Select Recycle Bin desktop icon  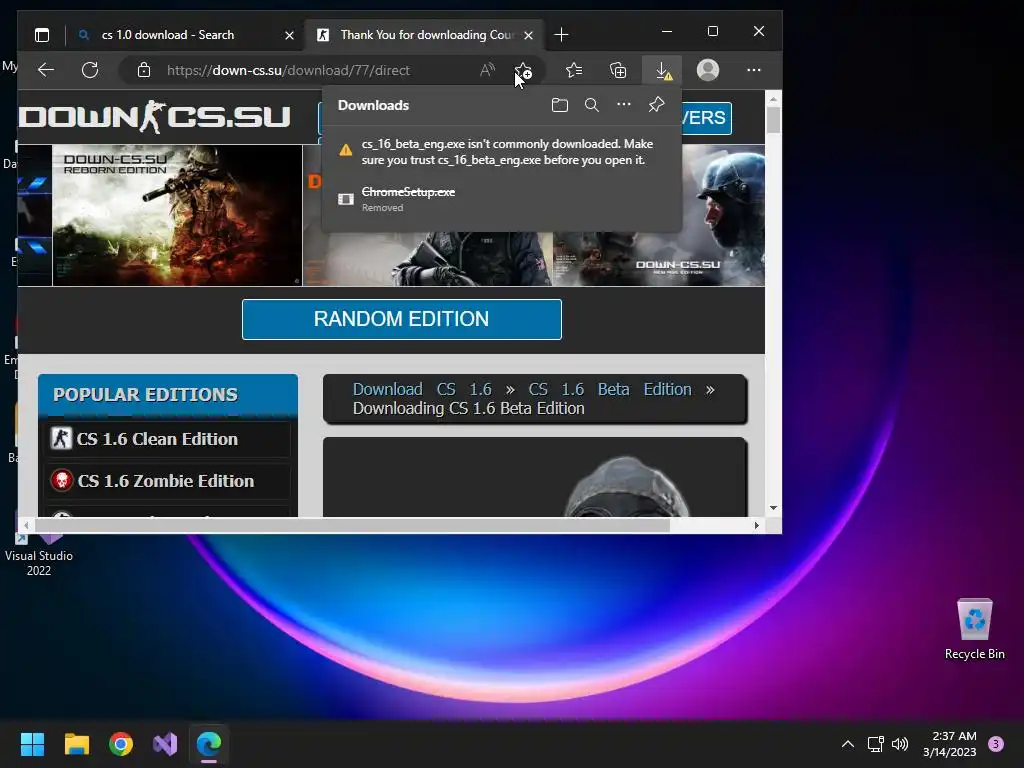[x=974, y=629]
